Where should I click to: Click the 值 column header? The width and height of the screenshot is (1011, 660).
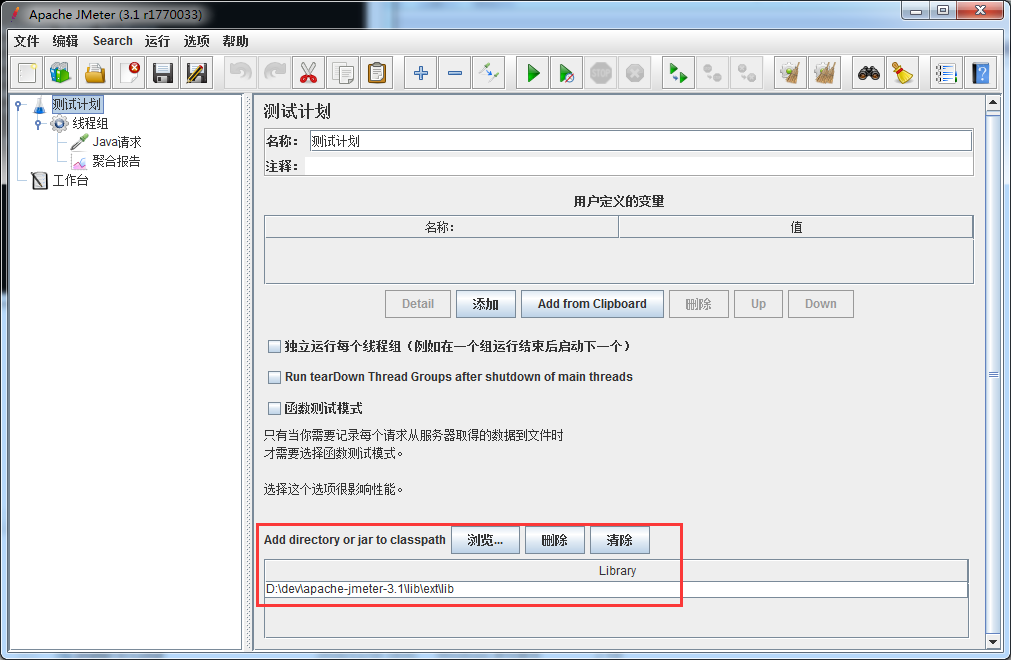(796, 227)
